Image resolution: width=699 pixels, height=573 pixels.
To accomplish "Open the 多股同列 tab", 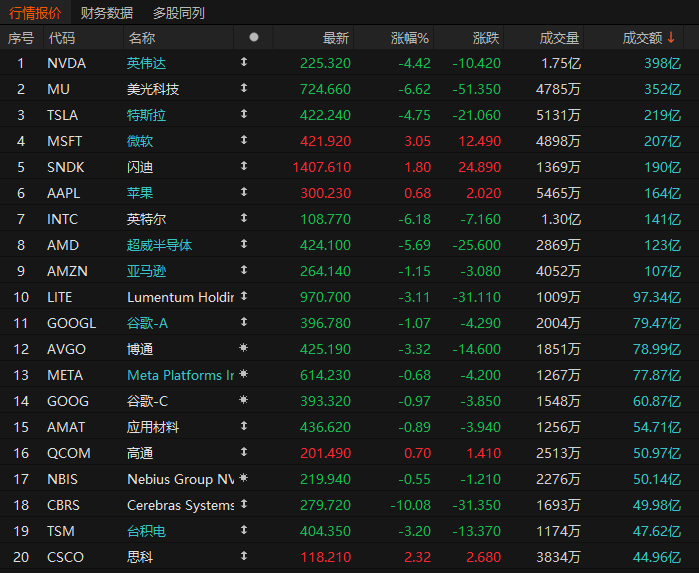I will (x=178, y=13).
